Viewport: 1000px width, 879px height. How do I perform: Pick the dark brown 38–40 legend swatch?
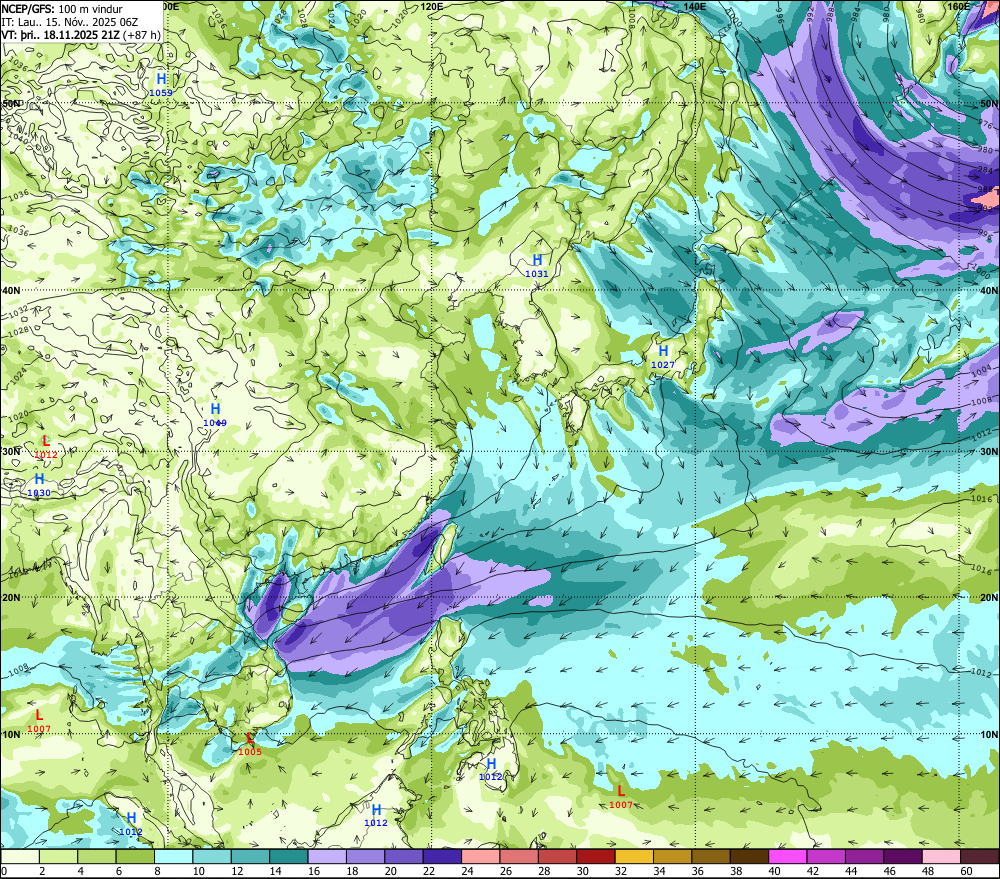point(749,856)
